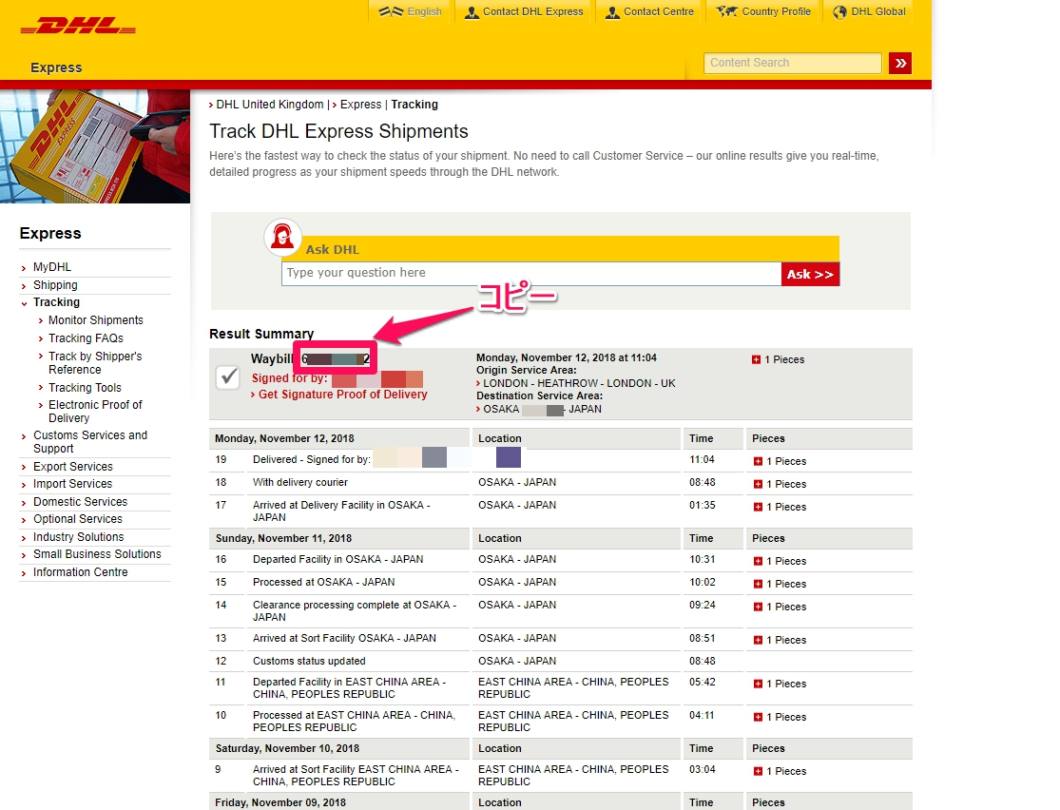Click the Country Profile world map icon
The width and height of the screenshot is (1060, 810).
(727, 11)
